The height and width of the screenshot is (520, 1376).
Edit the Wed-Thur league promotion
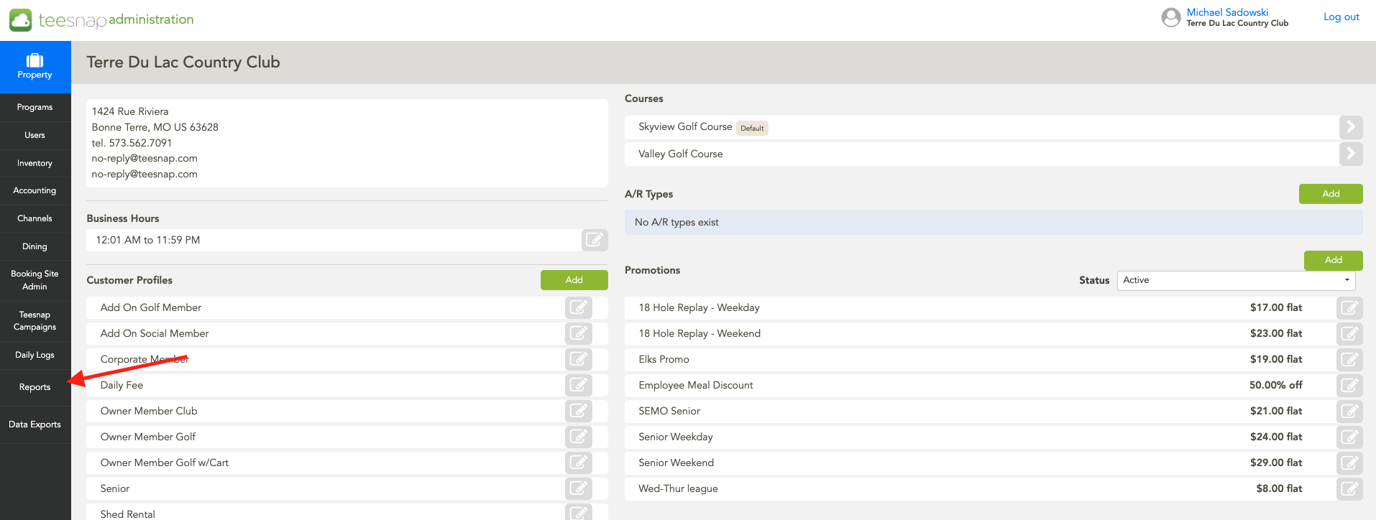click(1349, 489)
